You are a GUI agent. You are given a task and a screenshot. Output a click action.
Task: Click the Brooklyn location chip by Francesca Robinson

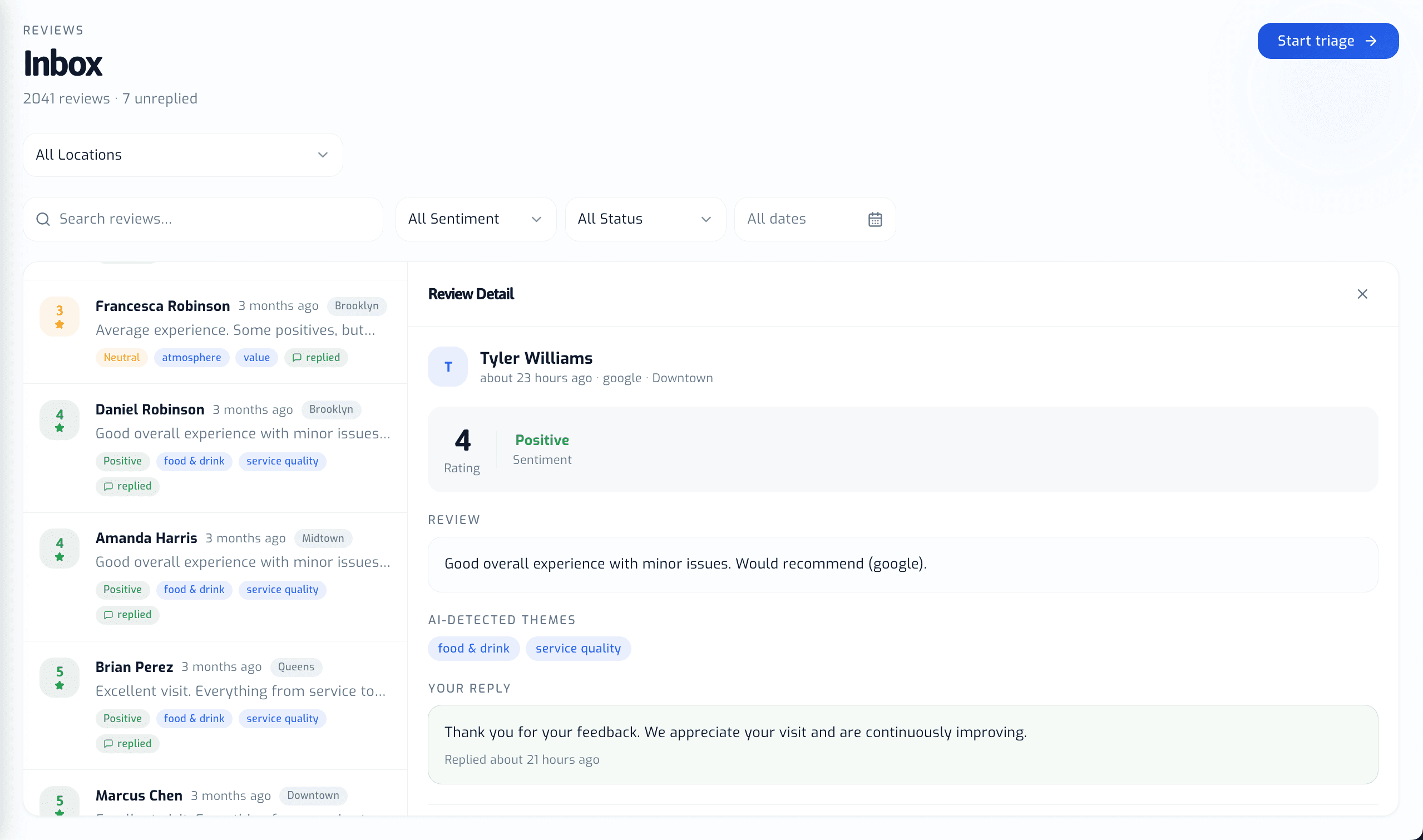357,306
